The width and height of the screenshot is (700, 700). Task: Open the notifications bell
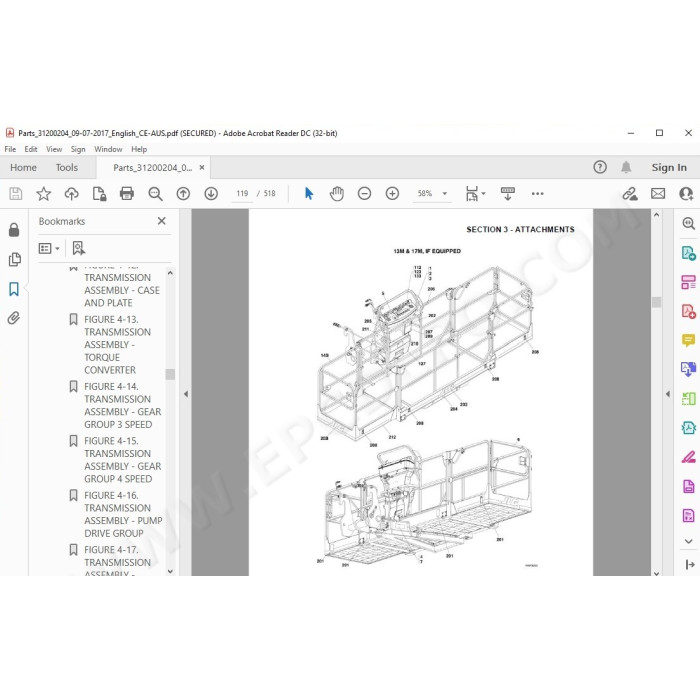[x=626, y=167]
